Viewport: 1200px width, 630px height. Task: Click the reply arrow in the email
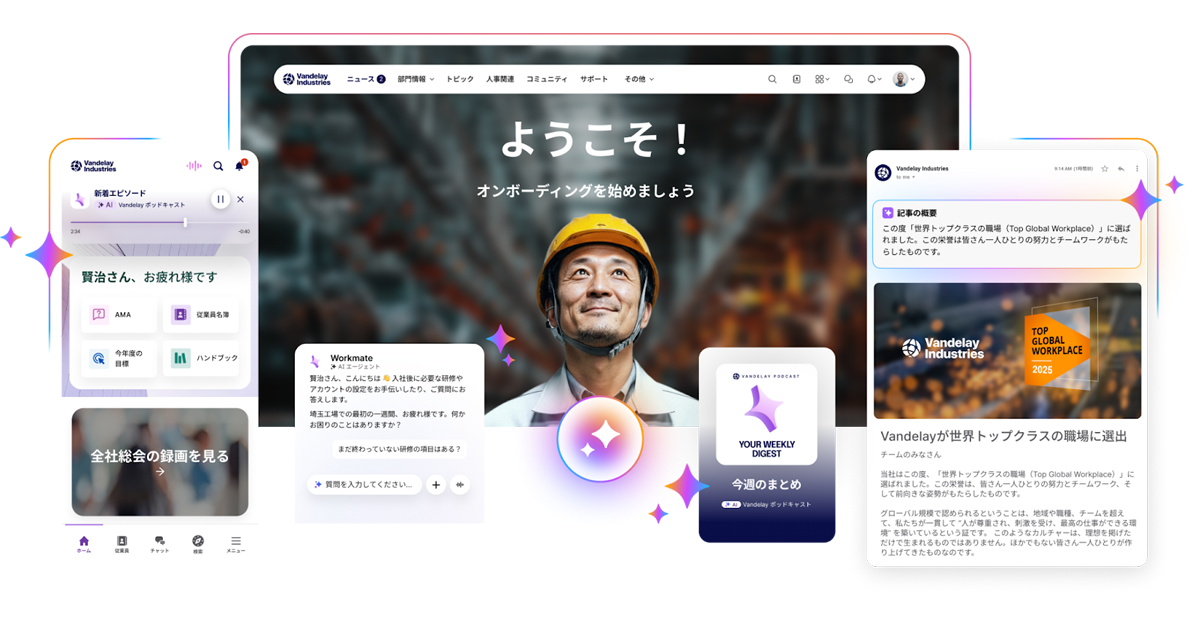pyautogui.click(x=1121, y=169)
